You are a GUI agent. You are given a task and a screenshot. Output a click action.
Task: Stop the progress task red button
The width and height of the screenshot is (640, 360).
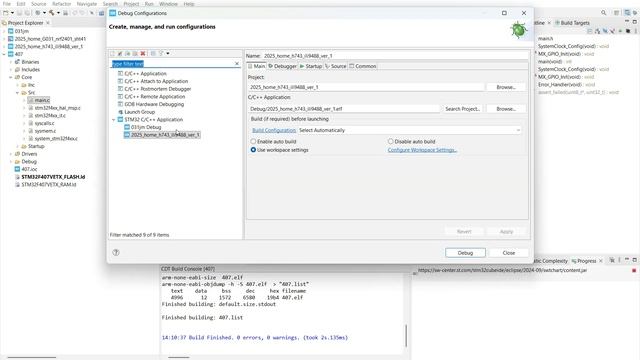[x=634, y=270]
